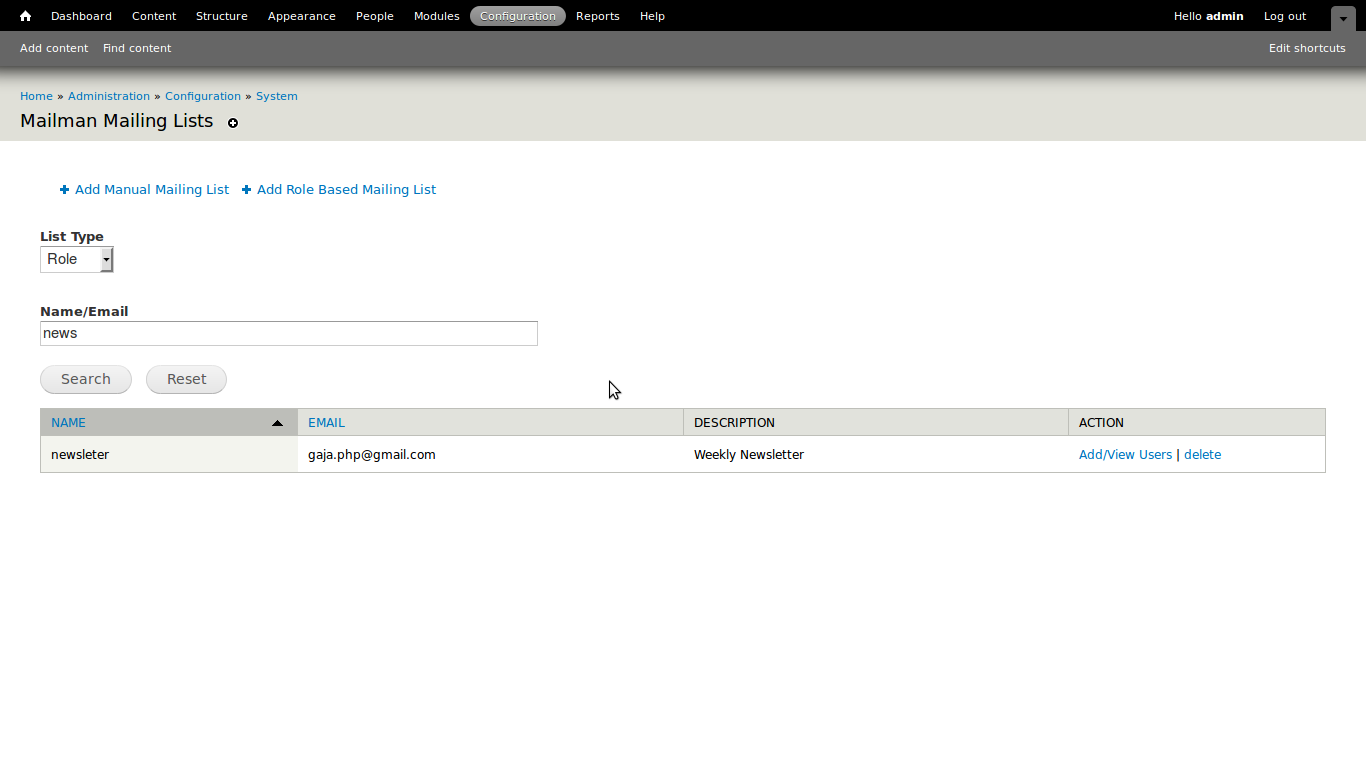Screen dimensions: 1366x768
Task: Open the Dashboard menu
Action: point(81,16)
